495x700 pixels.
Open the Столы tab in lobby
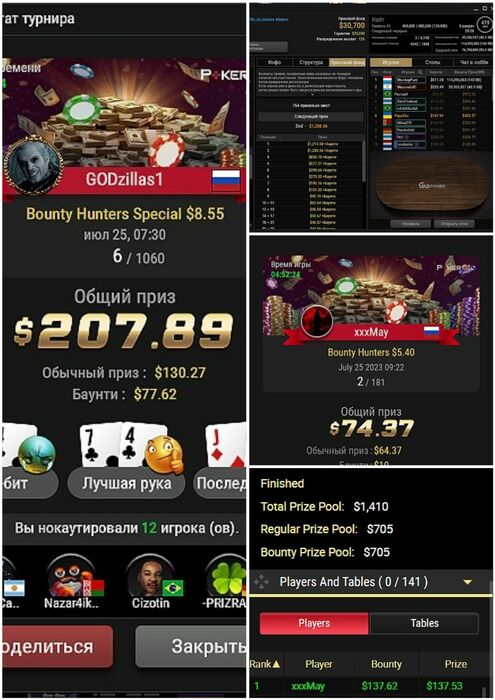coord(432,62)
